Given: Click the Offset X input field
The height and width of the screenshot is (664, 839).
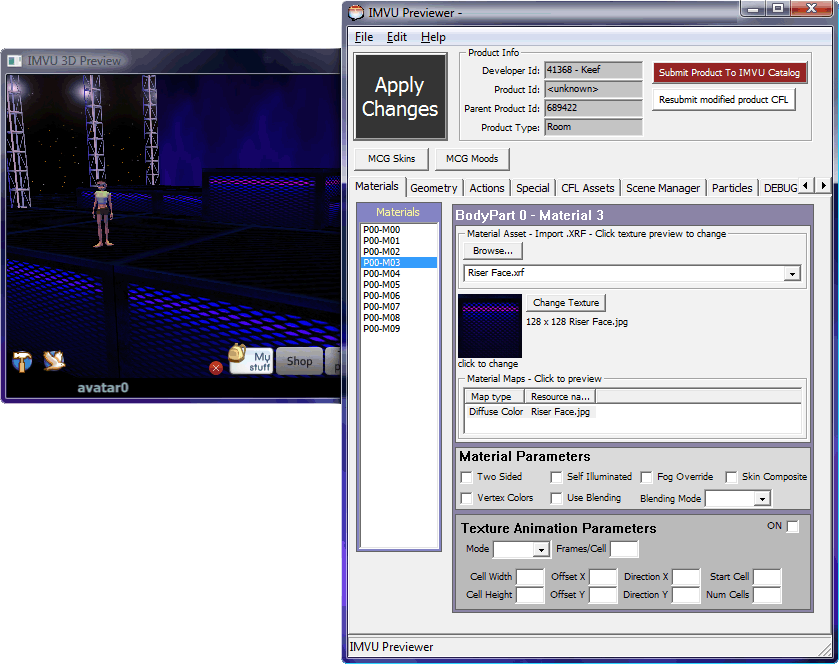Looking at the screenshot, I should click(603, 577).
